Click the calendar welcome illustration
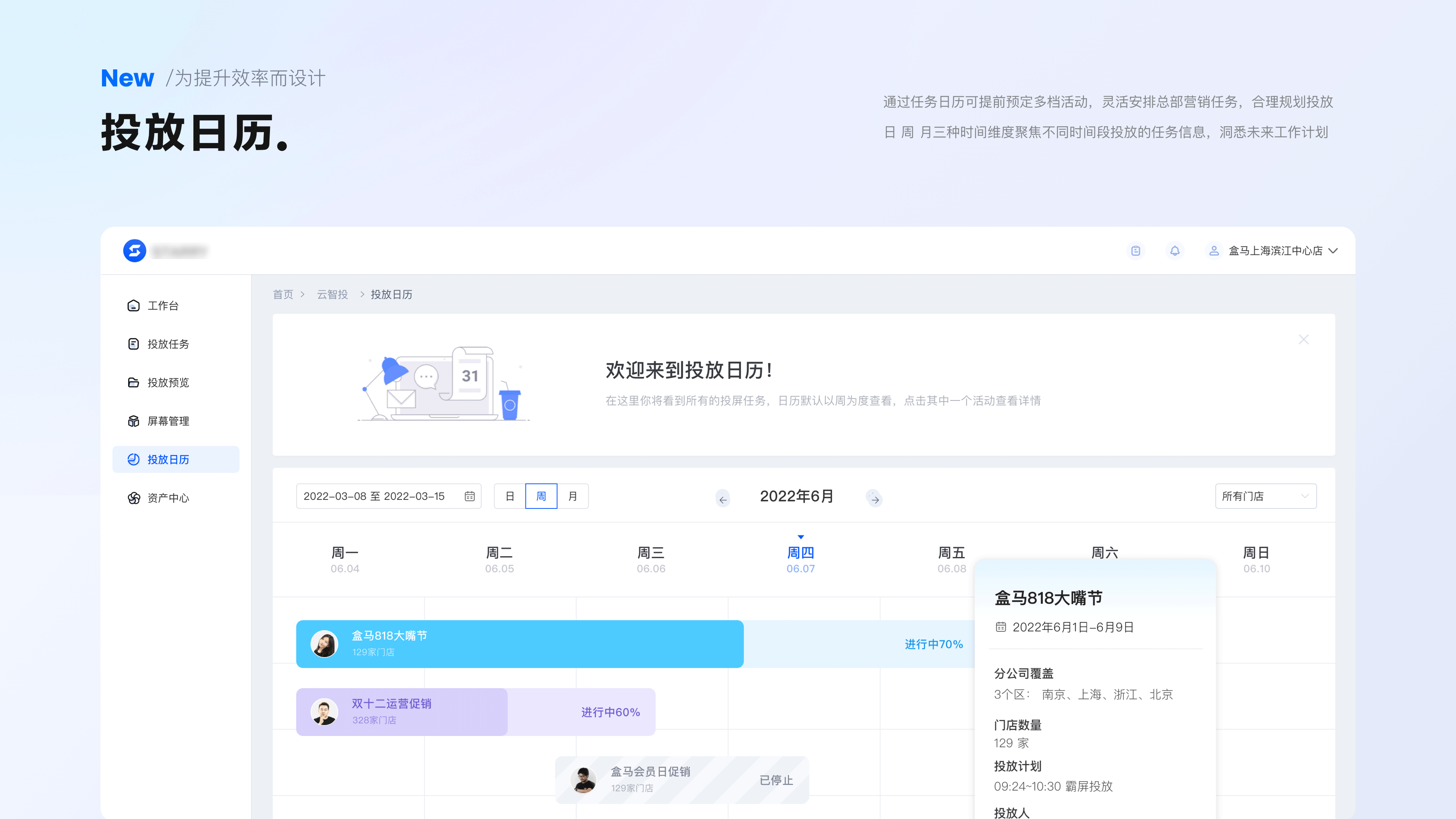Screen dimensions: 1456x819 (444, 383)
